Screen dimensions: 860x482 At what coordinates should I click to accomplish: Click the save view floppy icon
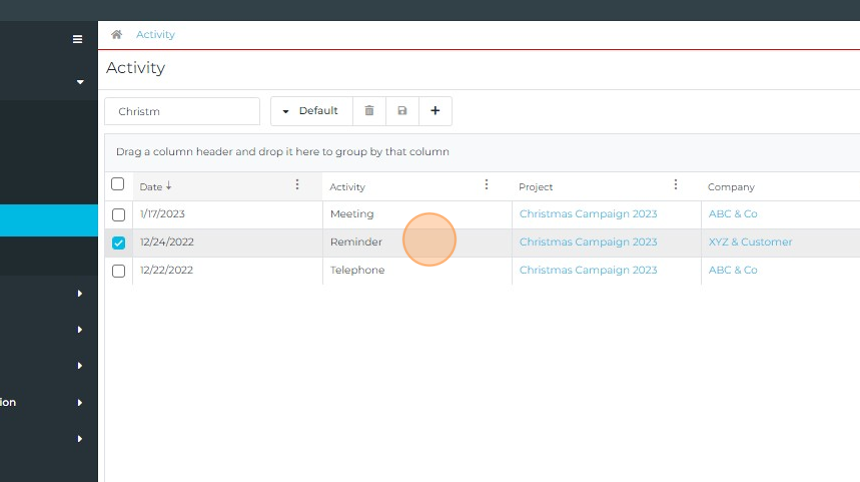(402, 111)
